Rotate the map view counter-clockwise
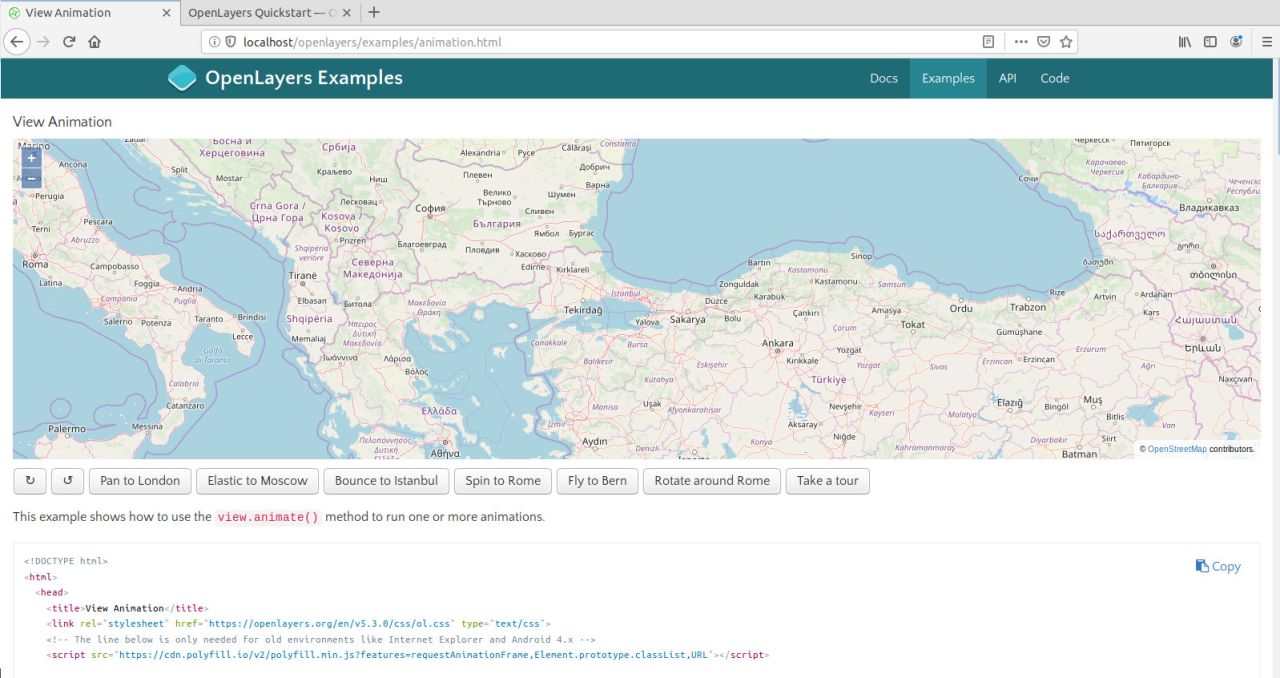 click(x=67, y=481)
